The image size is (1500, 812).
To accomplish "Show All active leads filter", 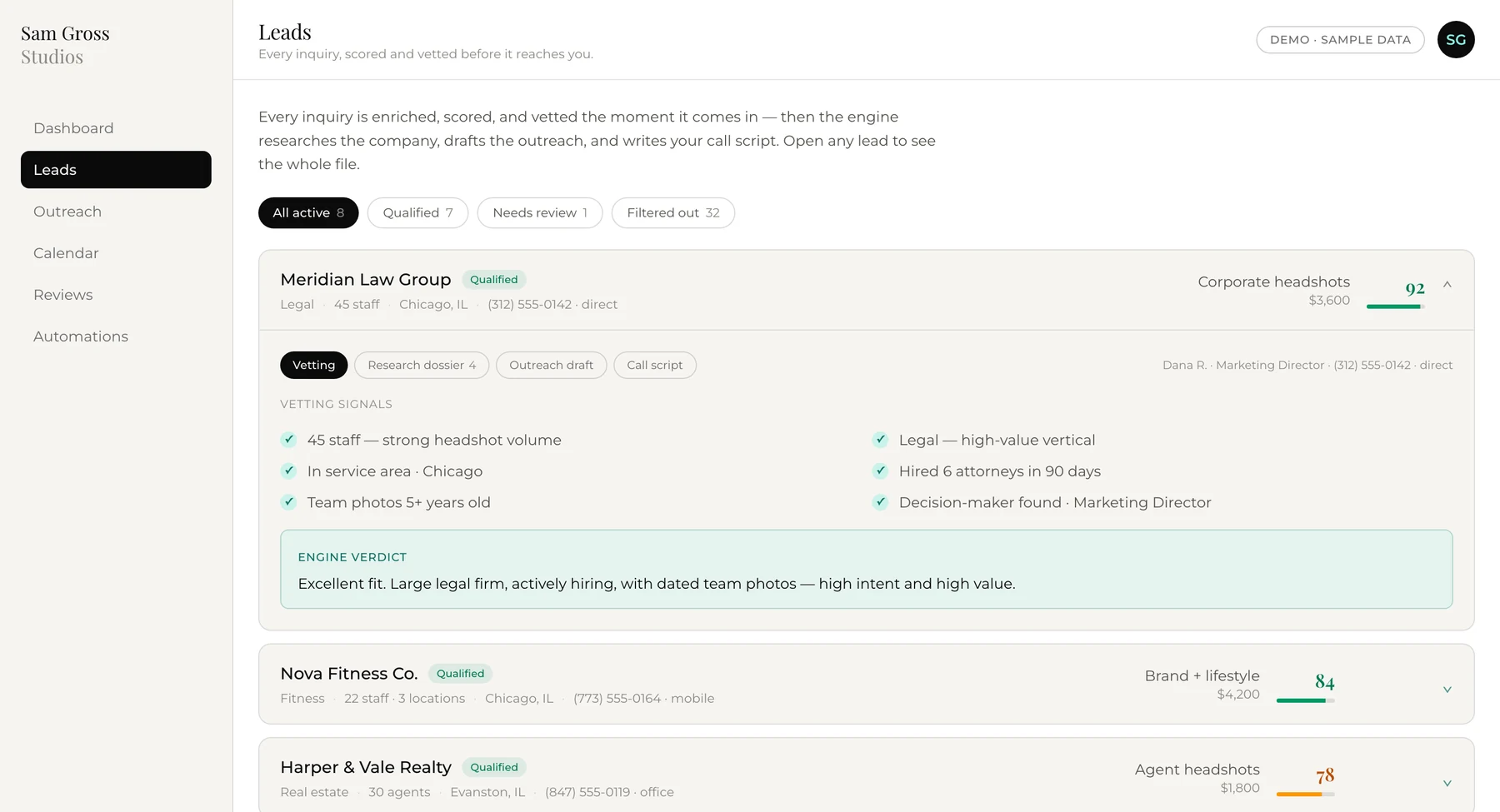I will (x=308, y=213).
